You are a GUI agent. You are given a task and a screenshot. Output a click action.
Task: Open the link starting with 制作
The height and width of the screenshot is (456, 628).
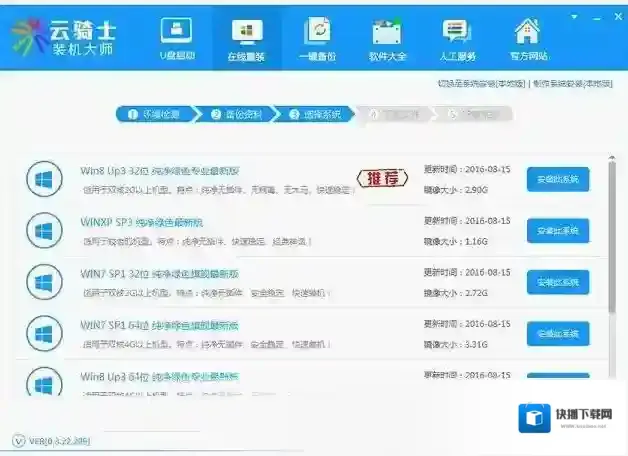573,84
